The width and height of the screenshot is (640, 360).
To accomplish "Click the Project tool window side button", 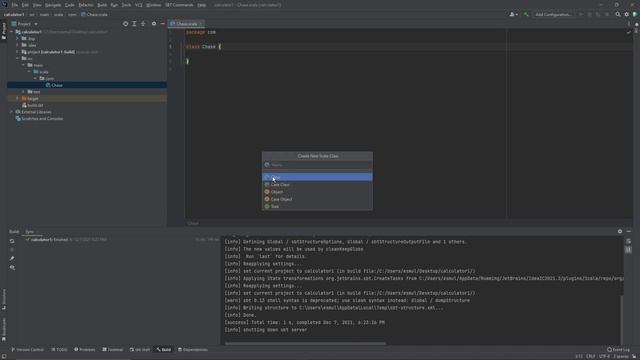I will [x=4, y=31].
